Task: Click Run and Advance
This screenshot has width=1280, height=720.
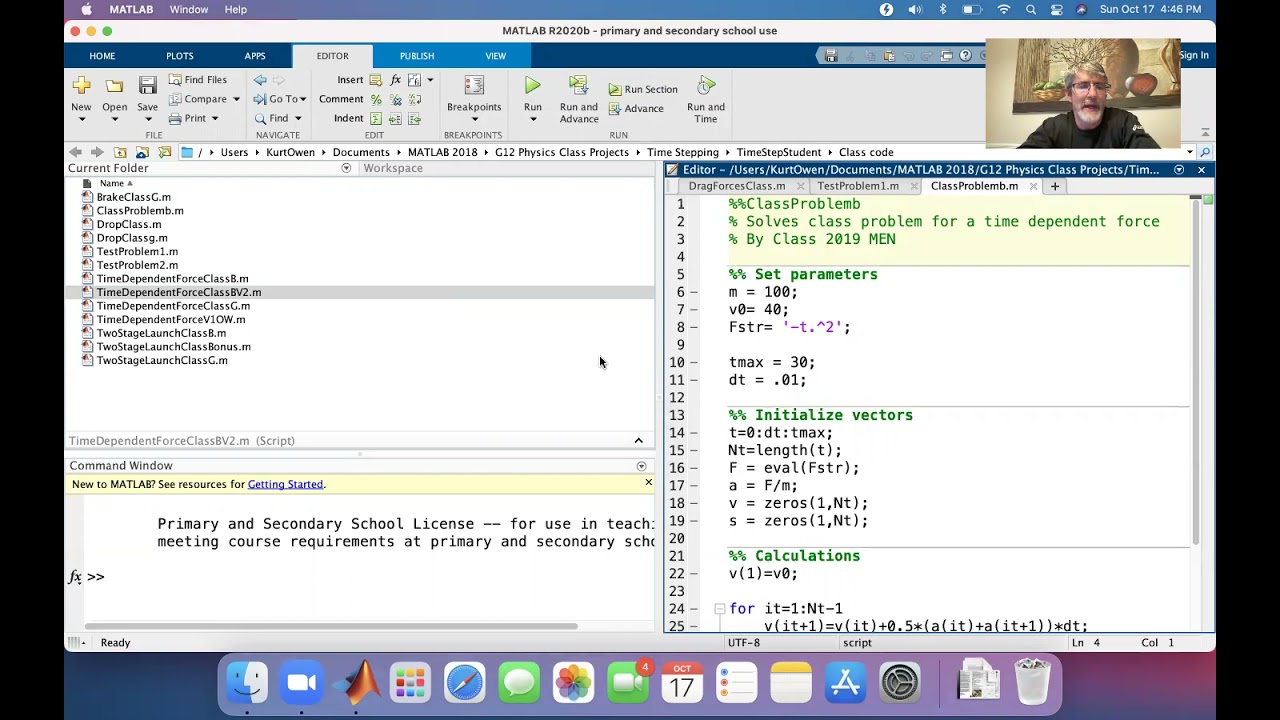Action: 579,99
